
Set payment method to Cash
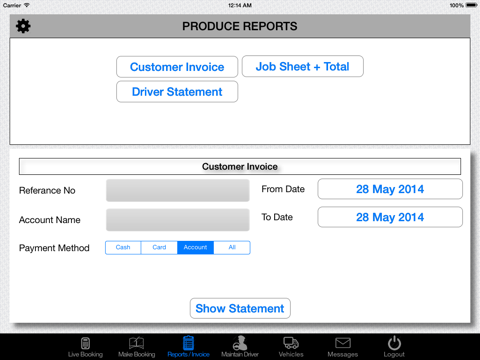pos(123,247)
